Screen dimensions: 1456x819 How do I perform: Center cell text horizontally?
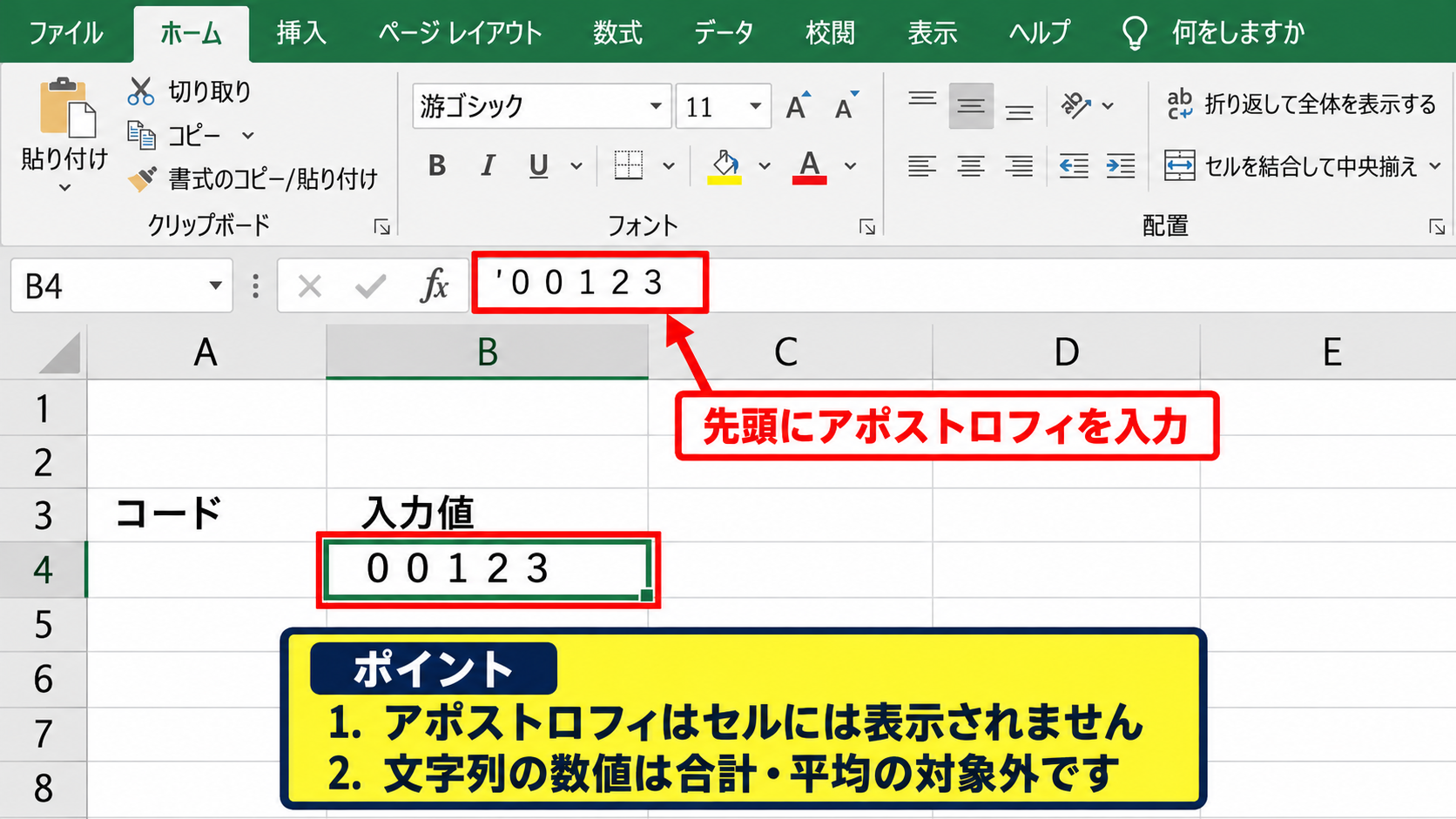(x=971, y=165)
